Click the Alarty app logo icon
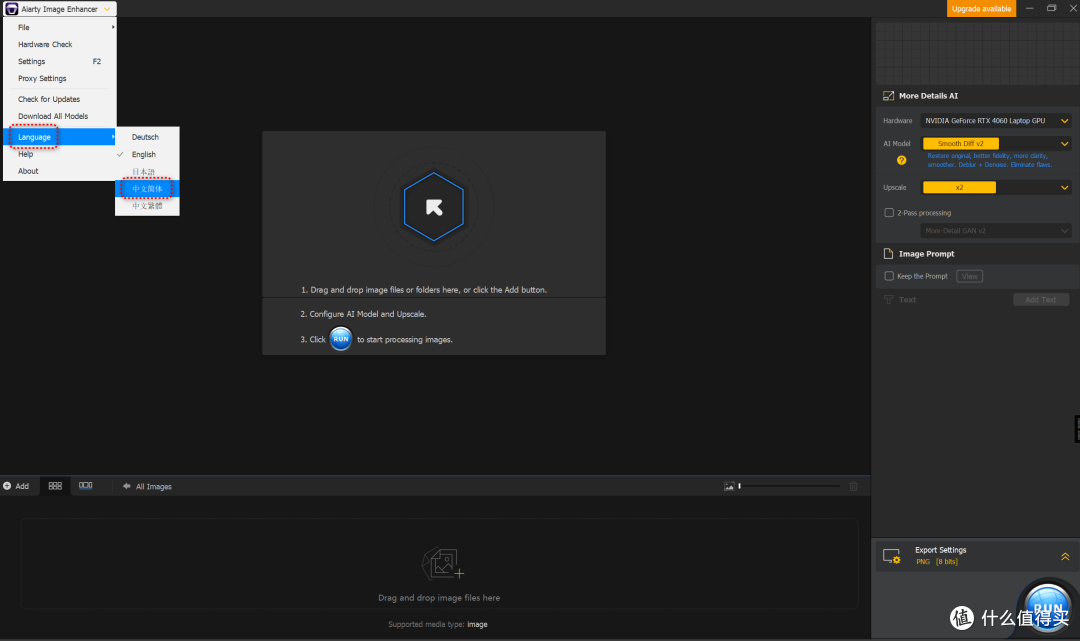This screenshot has height=641, width=1080. 12,9
